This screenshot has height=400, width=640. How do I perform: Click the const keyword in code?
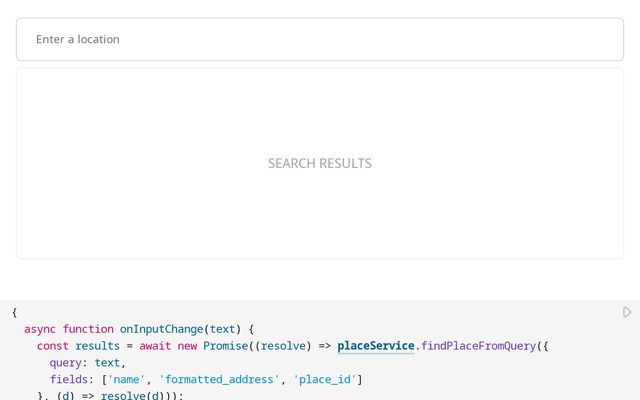click(x=53, y=346)
